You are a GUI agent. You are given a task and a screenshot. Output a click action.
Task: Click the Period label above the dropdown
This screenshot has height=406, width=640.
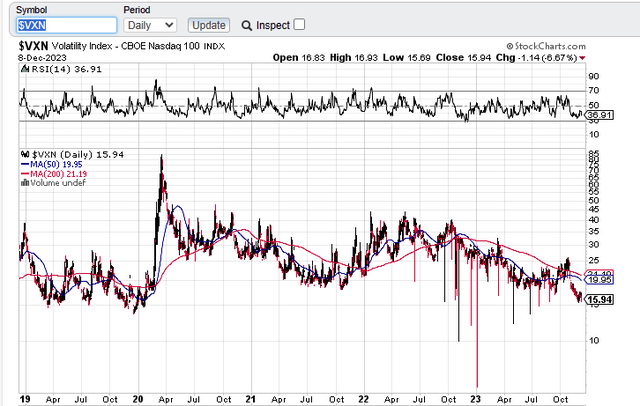[x=137, y=10]
